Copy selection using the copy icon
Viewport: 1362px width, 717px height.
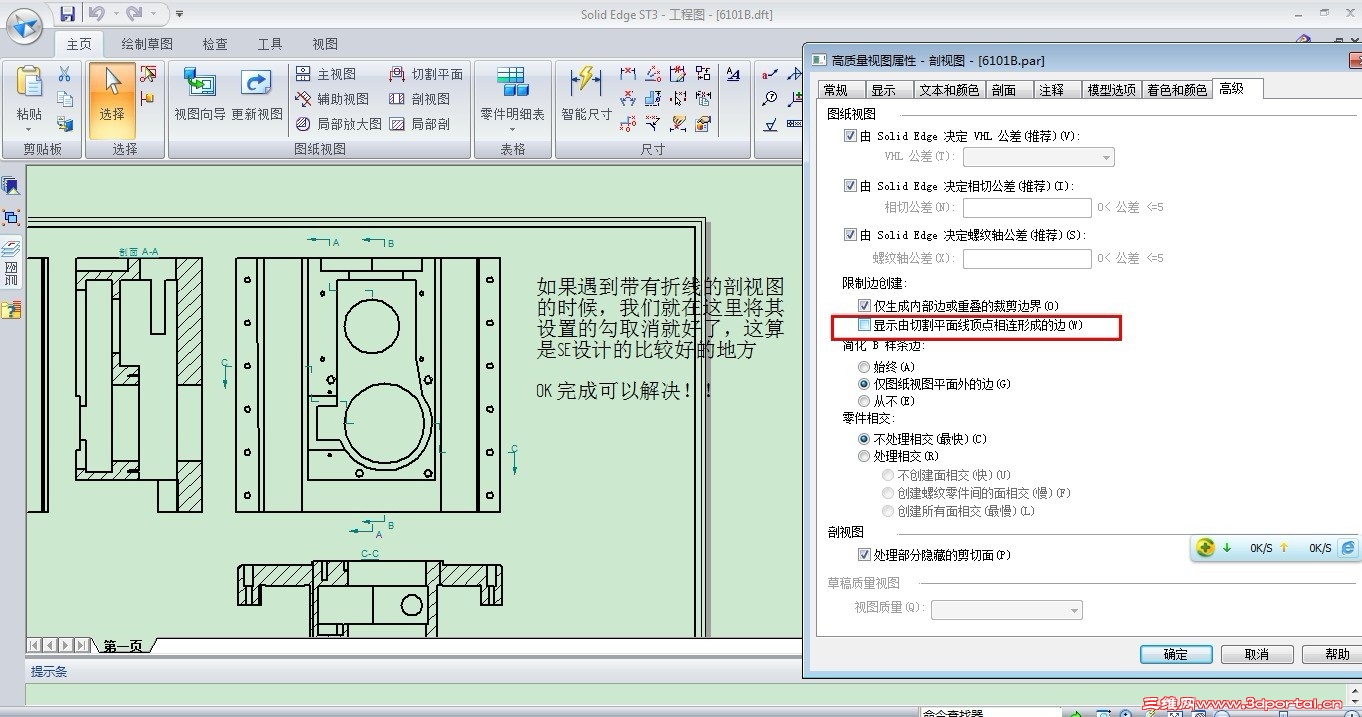pos(65,99)
